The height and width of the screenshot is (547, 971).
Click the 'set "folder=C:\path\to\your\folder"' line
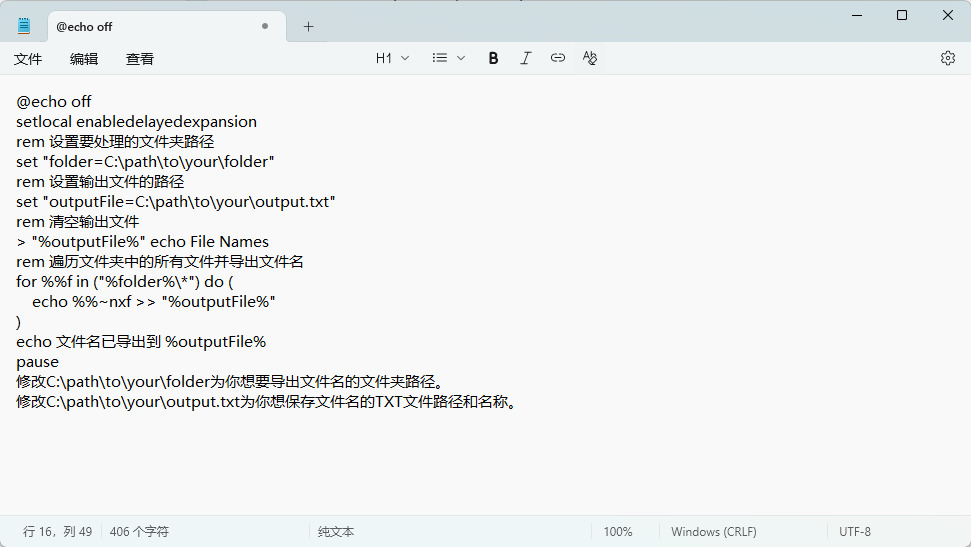point(145,162)
